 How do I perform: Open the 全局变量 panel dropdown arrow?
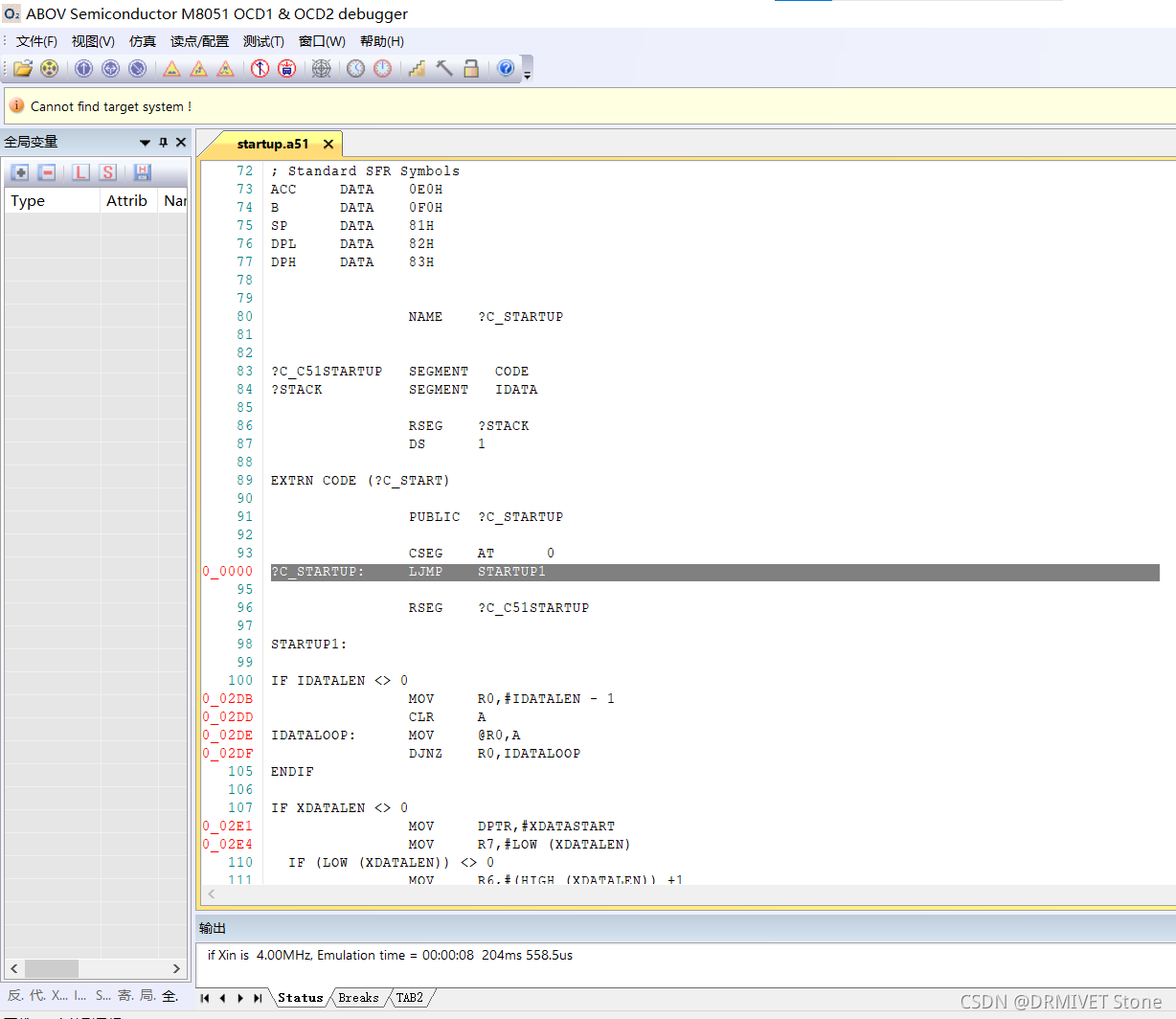146,143
